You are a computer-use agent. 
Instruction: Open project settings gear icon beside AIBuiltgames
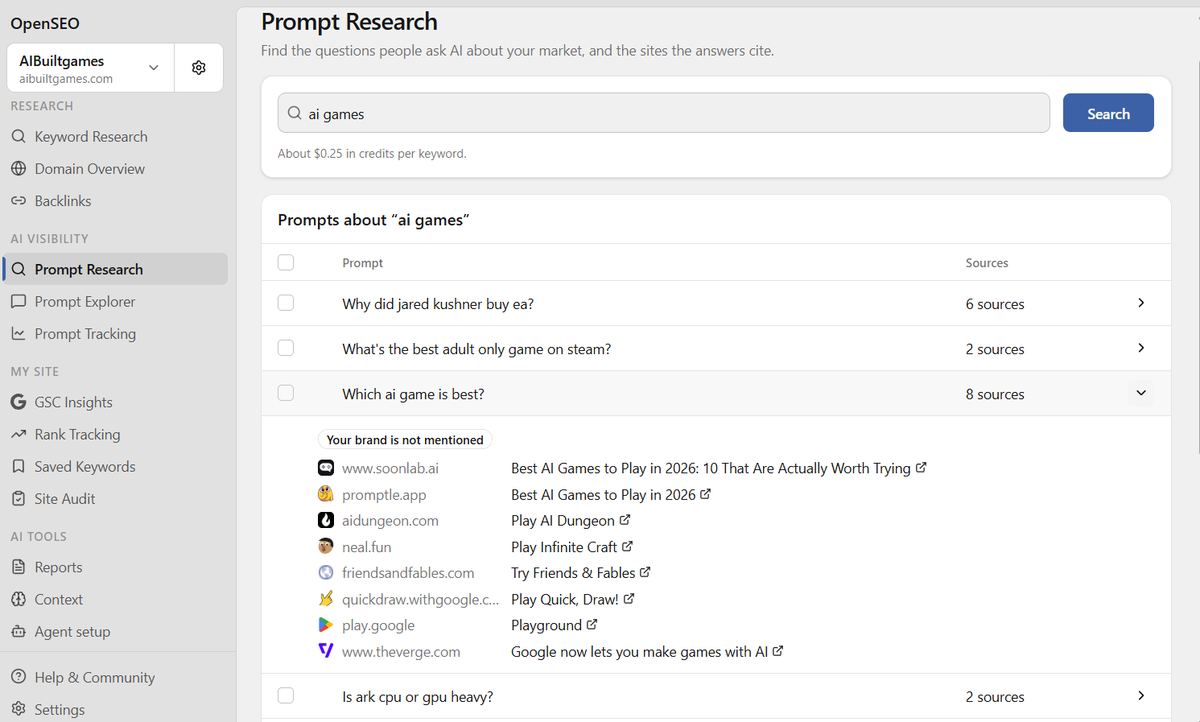click(198, 67)
